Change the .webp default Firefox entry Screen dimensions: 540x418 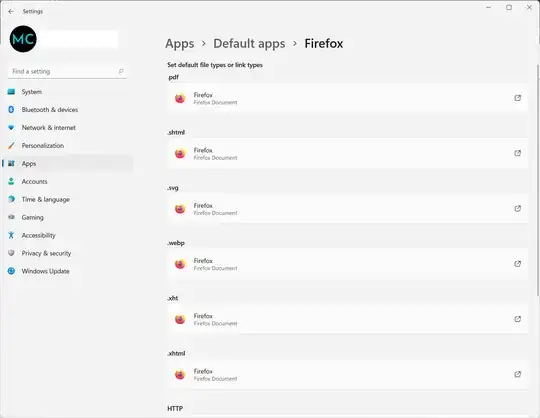point(347,264)
